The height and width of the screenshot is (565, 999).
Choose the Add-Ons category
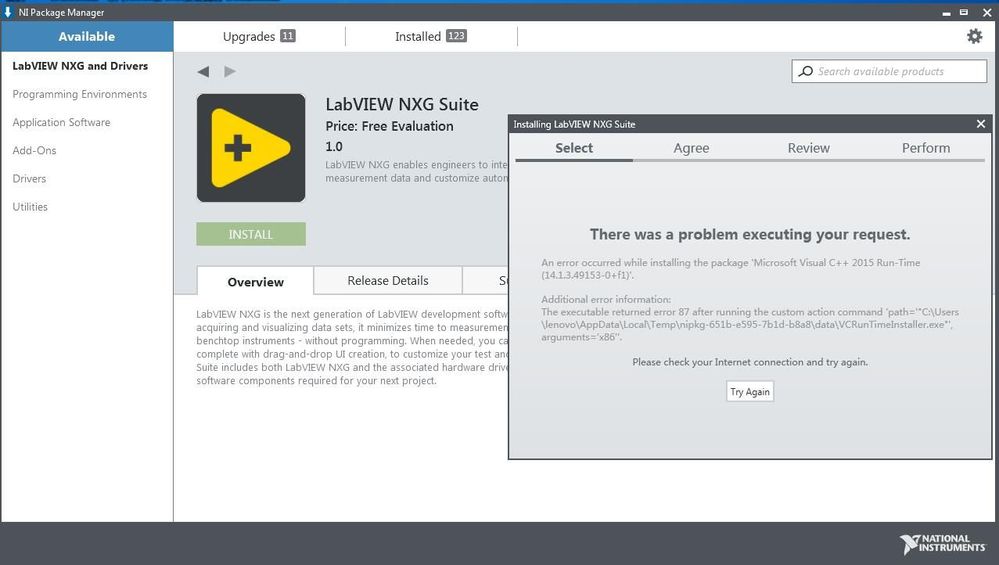[34, 150]
